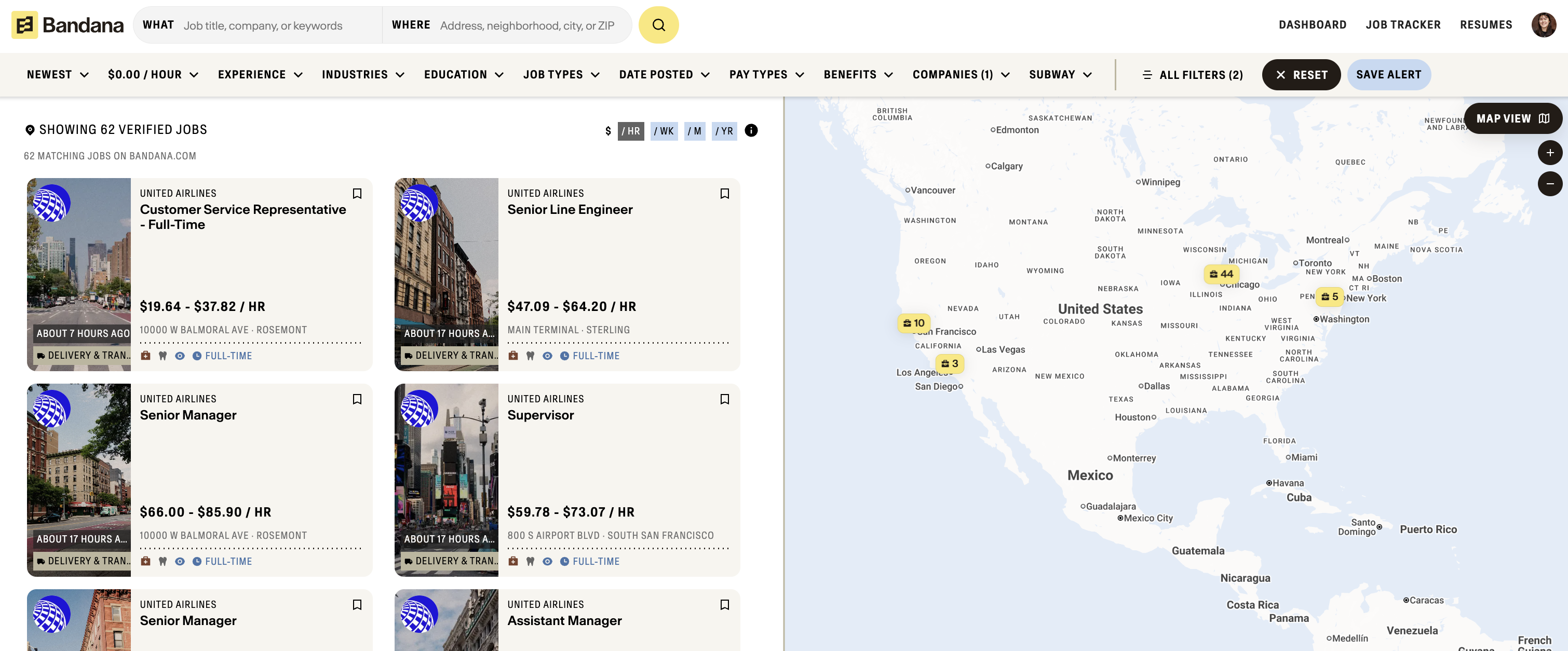Open the $0.00 / Hour pay dropdown
The image size is (1568, 651).
click(153, 75)
